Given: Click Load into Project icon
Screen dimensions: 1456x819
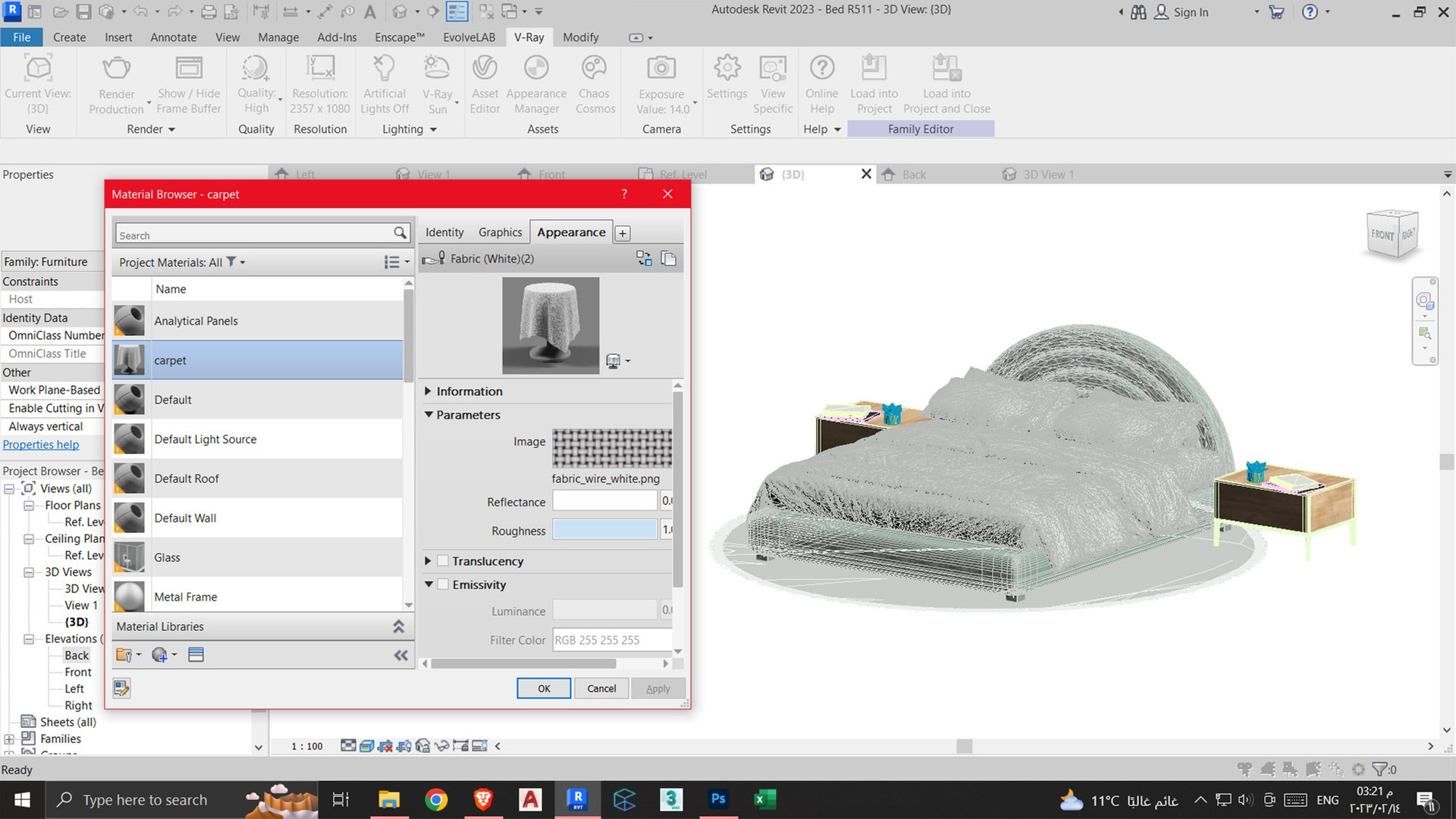Looking at the screenshot, I should click(874, 68).
